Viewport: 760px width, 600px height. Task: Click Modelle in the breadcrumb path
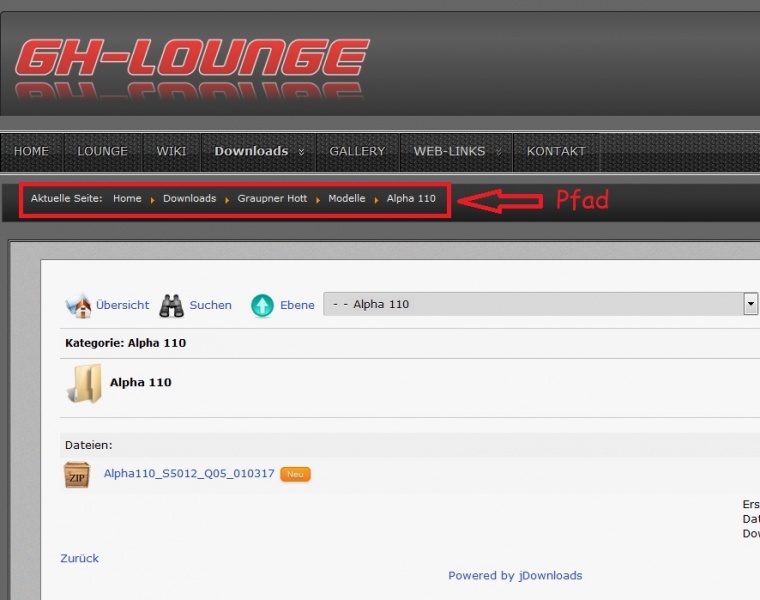coord(347,199)
